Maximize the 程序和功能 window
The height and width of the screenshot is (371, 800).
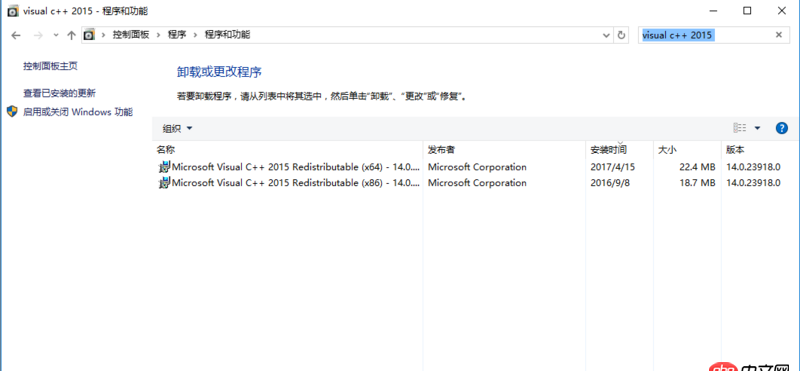(x=747, y=11)
